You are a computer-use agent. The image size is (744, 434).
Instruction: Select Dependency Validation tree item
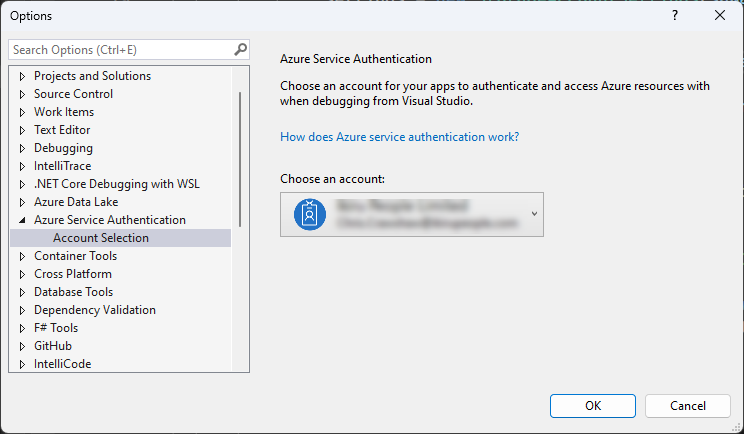[95, 310]
